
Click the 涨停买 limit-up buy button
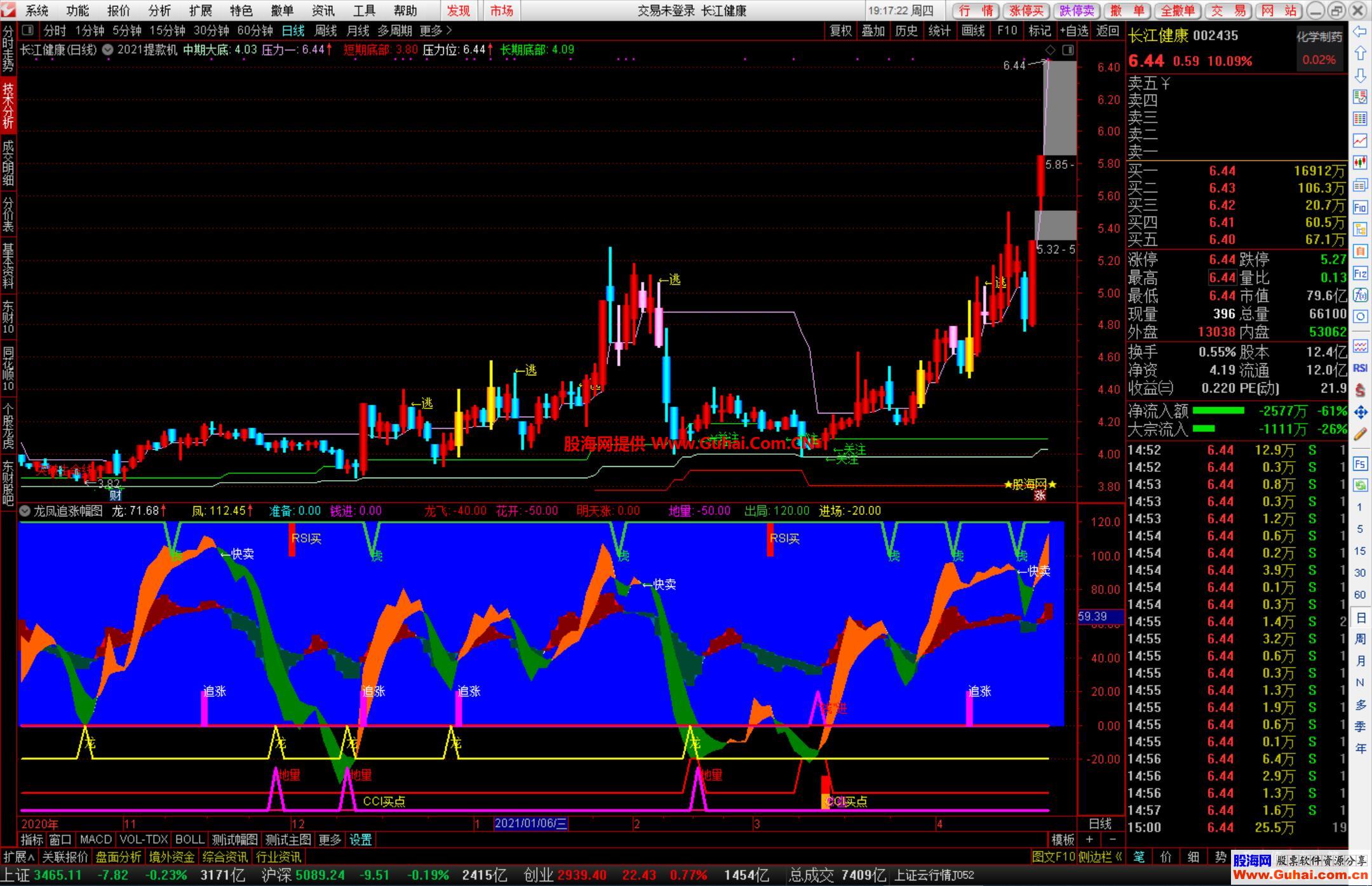(1026, 11)
